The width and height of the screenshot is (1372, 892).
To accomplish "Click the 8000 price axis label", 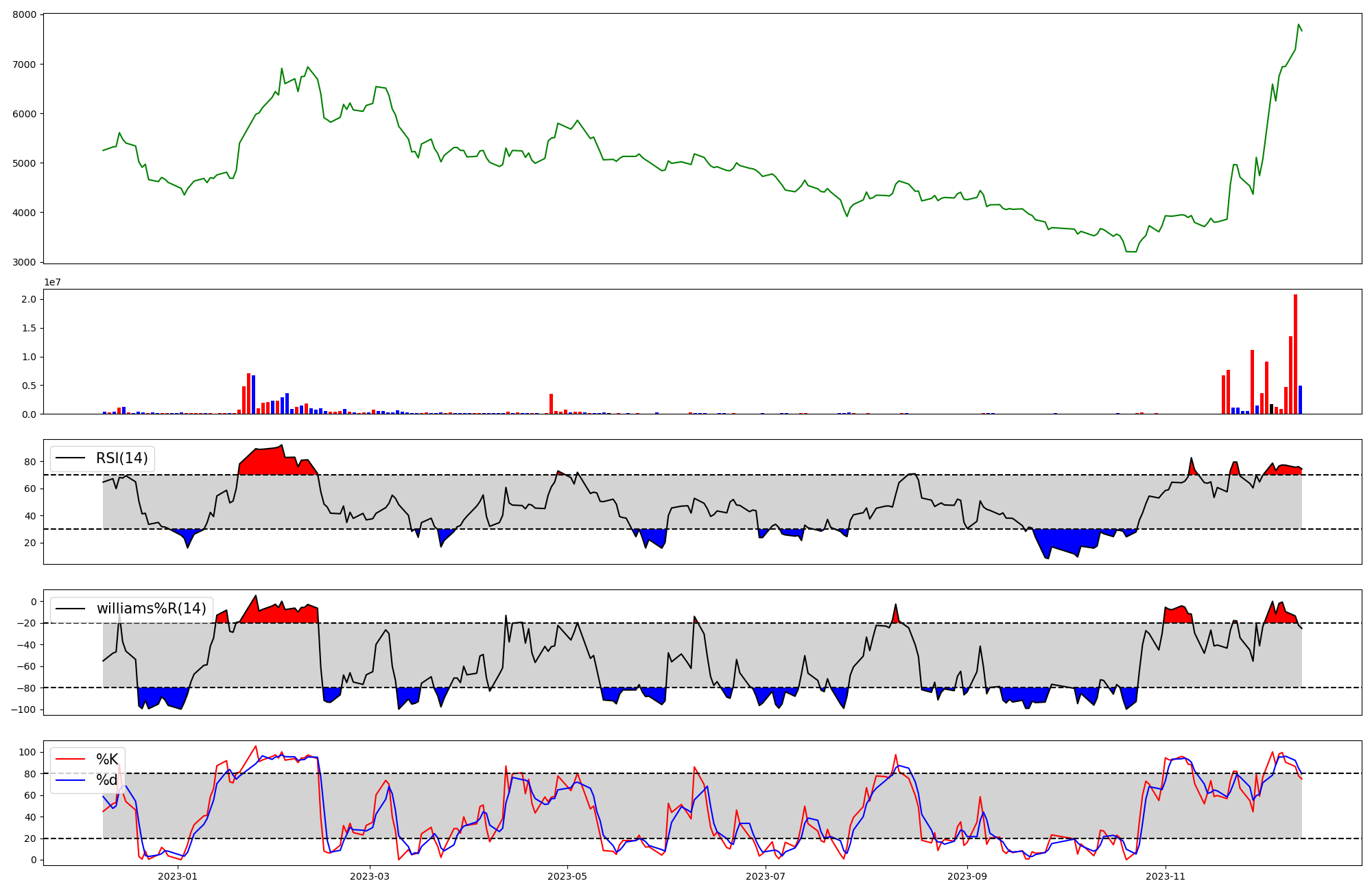I will coord(25,15).
